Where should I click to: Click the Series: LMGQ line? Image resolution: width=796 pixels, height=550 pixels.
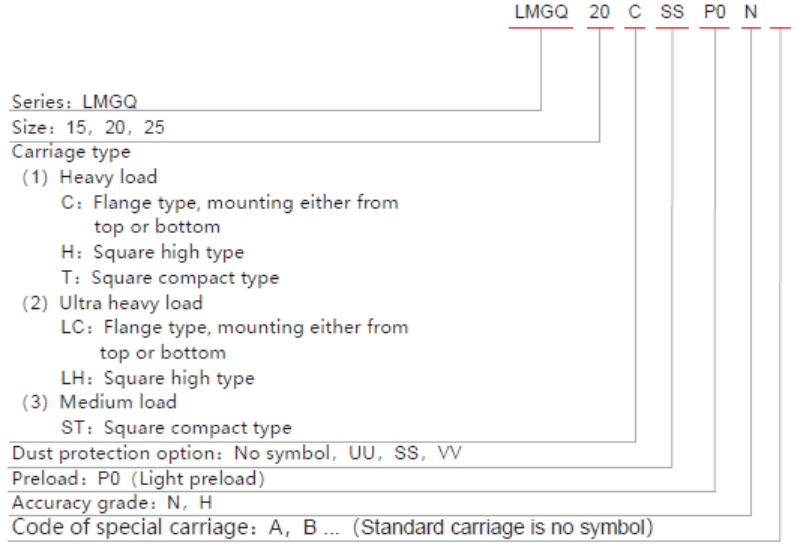point(74,102)
